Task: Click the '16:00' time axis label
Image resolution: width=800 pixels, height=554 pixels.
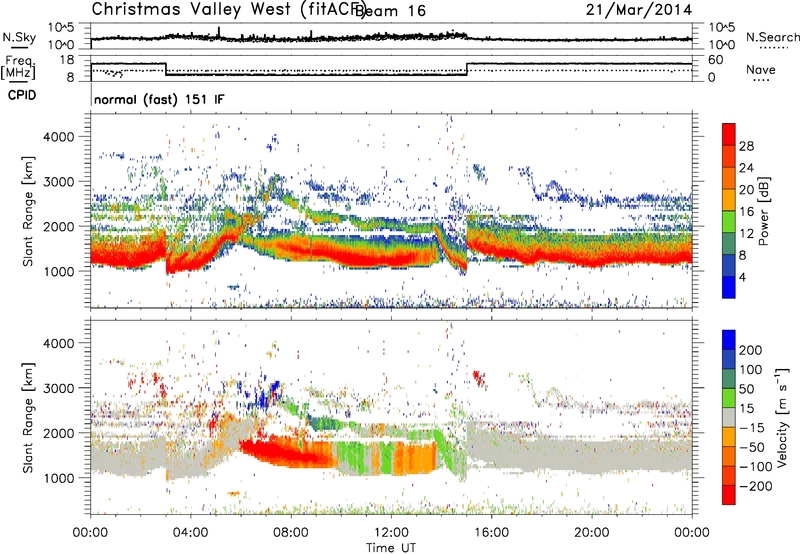Action: [x=491, y=533]
